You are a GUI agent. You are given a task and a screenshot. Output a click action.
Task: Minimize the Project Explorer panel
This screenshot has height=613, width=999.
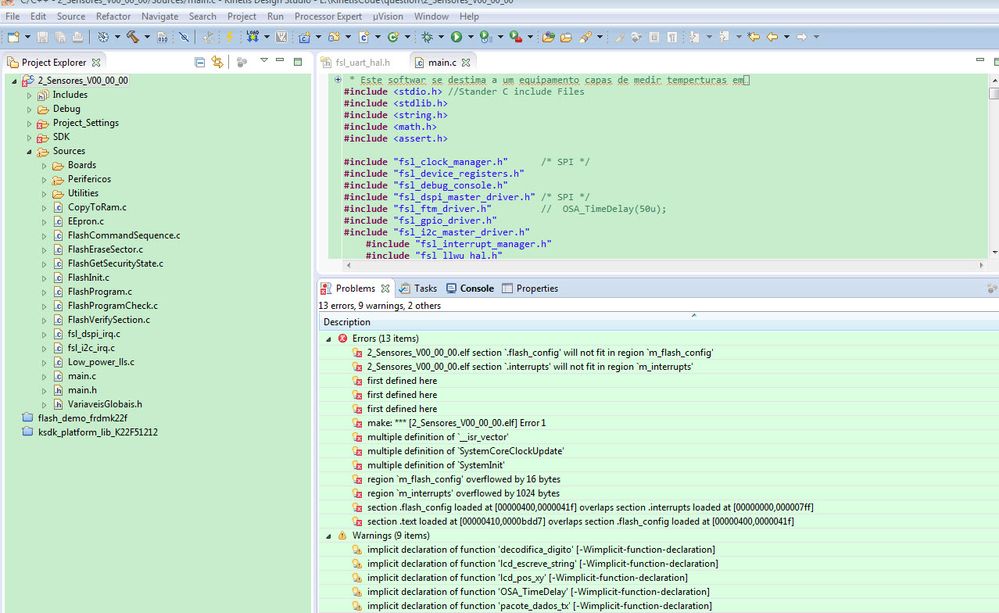[280, 60]
